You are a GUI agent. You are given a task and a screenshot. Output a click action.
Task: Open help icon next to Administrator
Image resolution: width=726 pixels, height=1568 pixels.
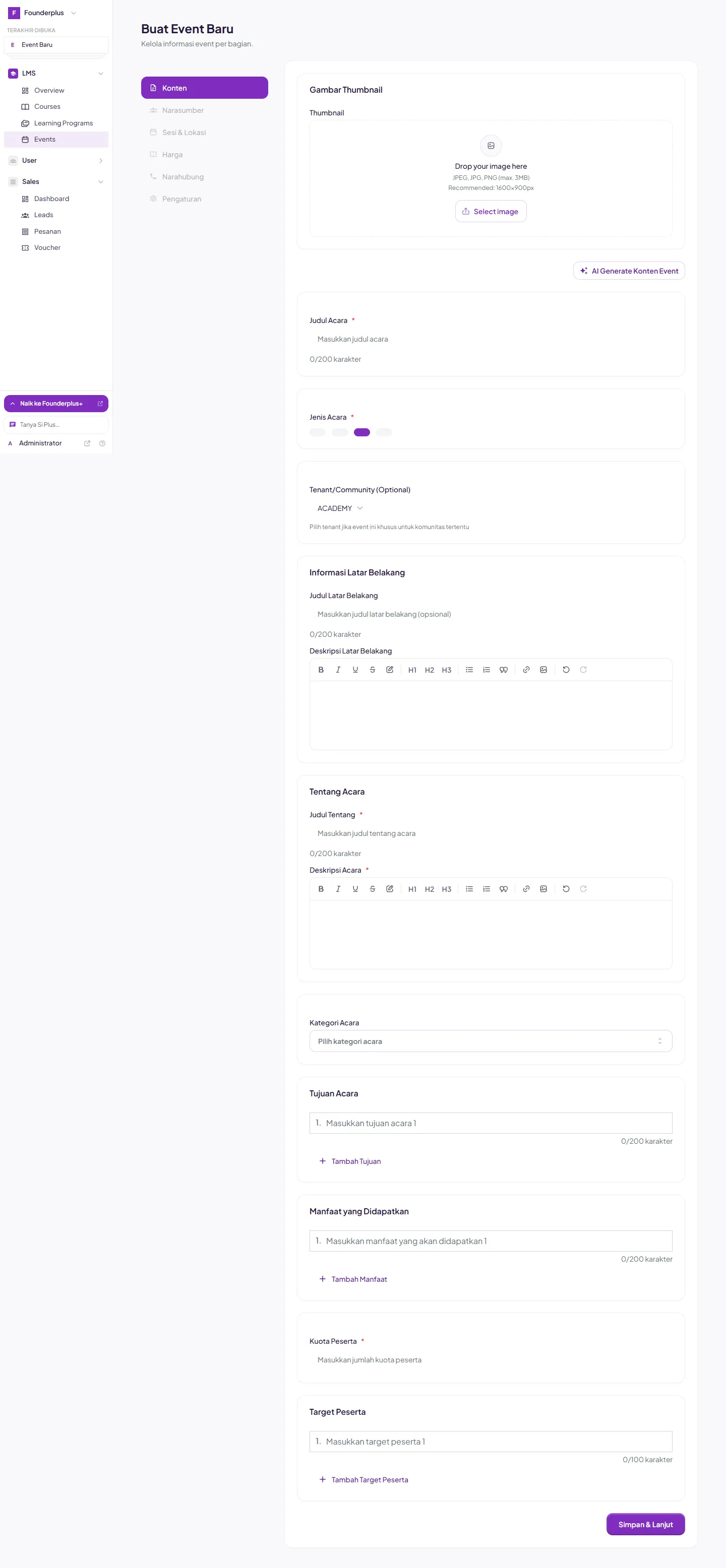pyautogui.click(x=102, y=443)
